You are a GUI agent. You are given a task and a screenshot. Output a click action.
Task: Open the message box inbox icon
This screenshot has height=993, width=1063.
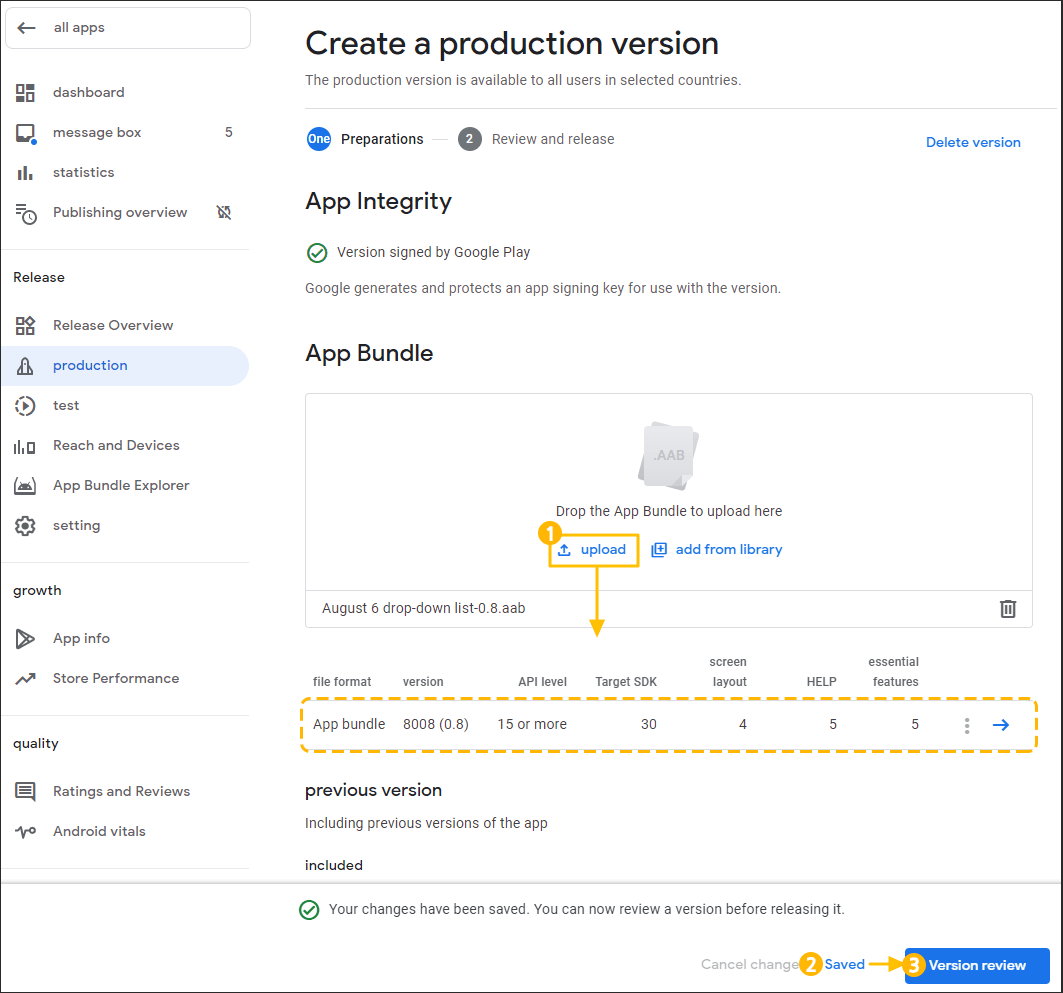click(25, 133)
